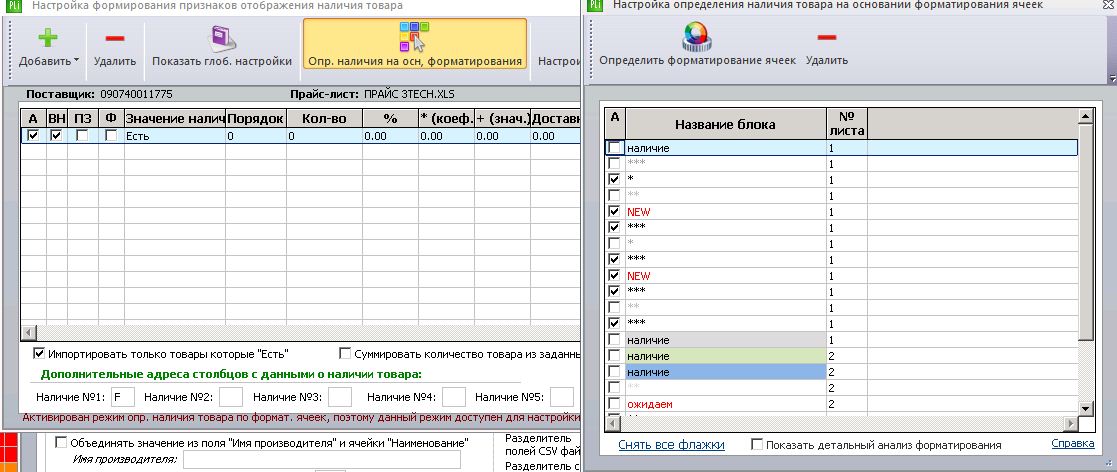Click supplier number 090740011775
The height and width of the screenshot is (472, 1117).
coord(136,94)
